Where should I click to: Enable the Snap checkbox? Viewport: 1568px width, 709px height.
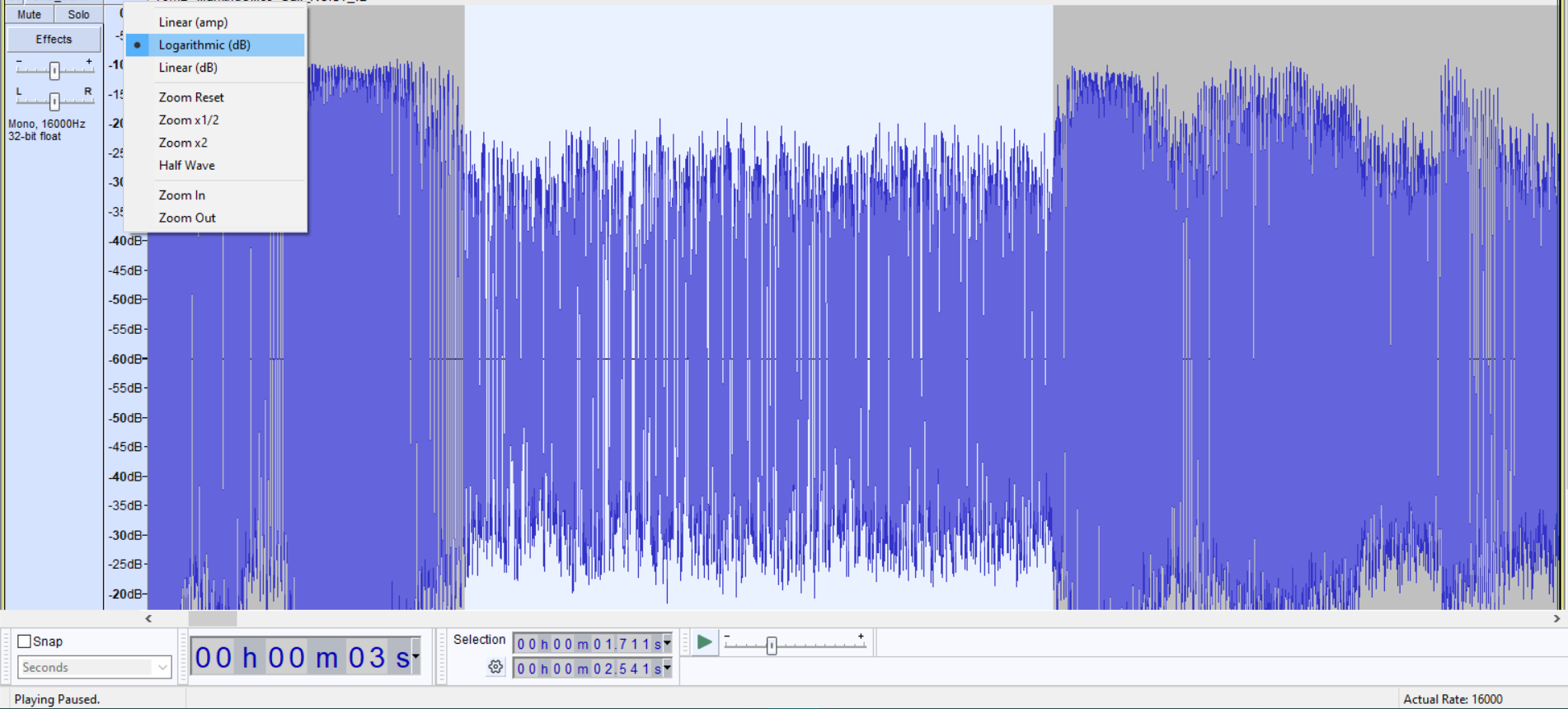pyautogui.click(x=25, y=641)
